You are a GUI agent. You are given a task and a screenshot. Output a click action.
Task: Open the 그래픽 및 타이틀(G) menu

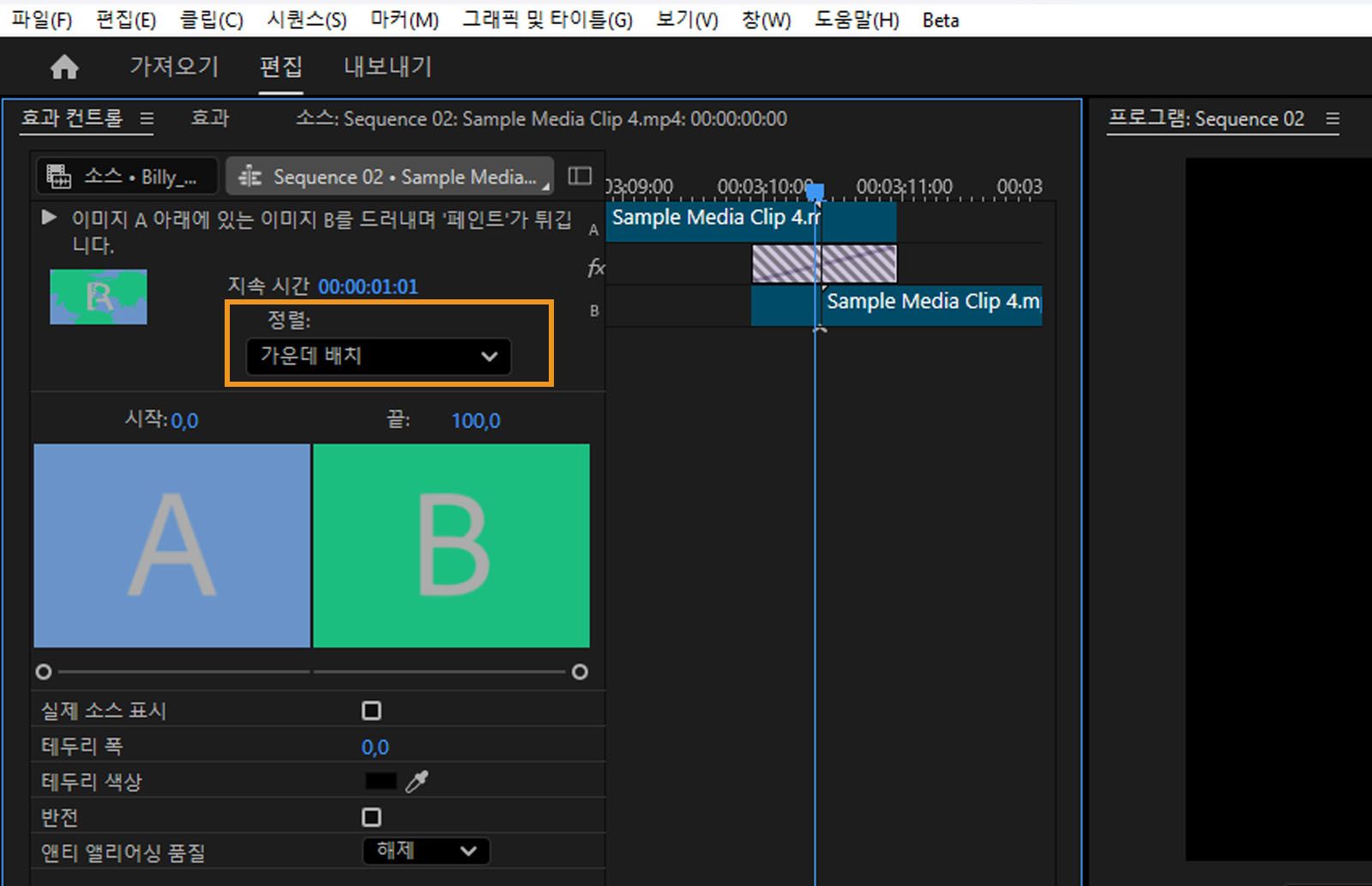pos(548,19)
